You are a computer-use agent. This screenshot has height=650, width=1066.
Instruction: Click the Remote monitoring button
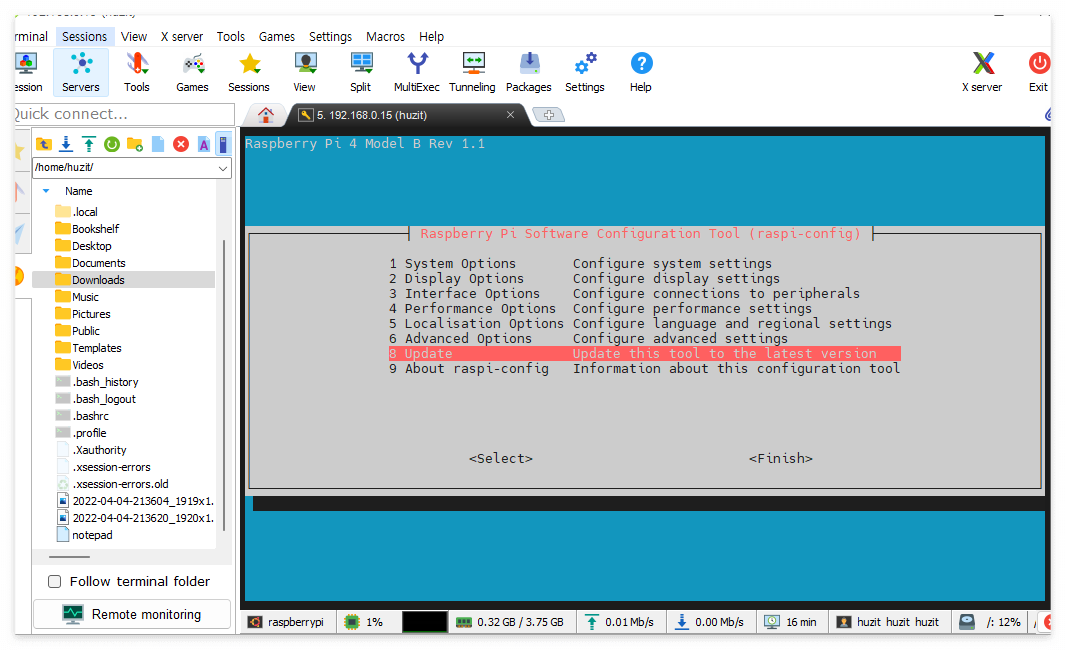pos(132,614)
